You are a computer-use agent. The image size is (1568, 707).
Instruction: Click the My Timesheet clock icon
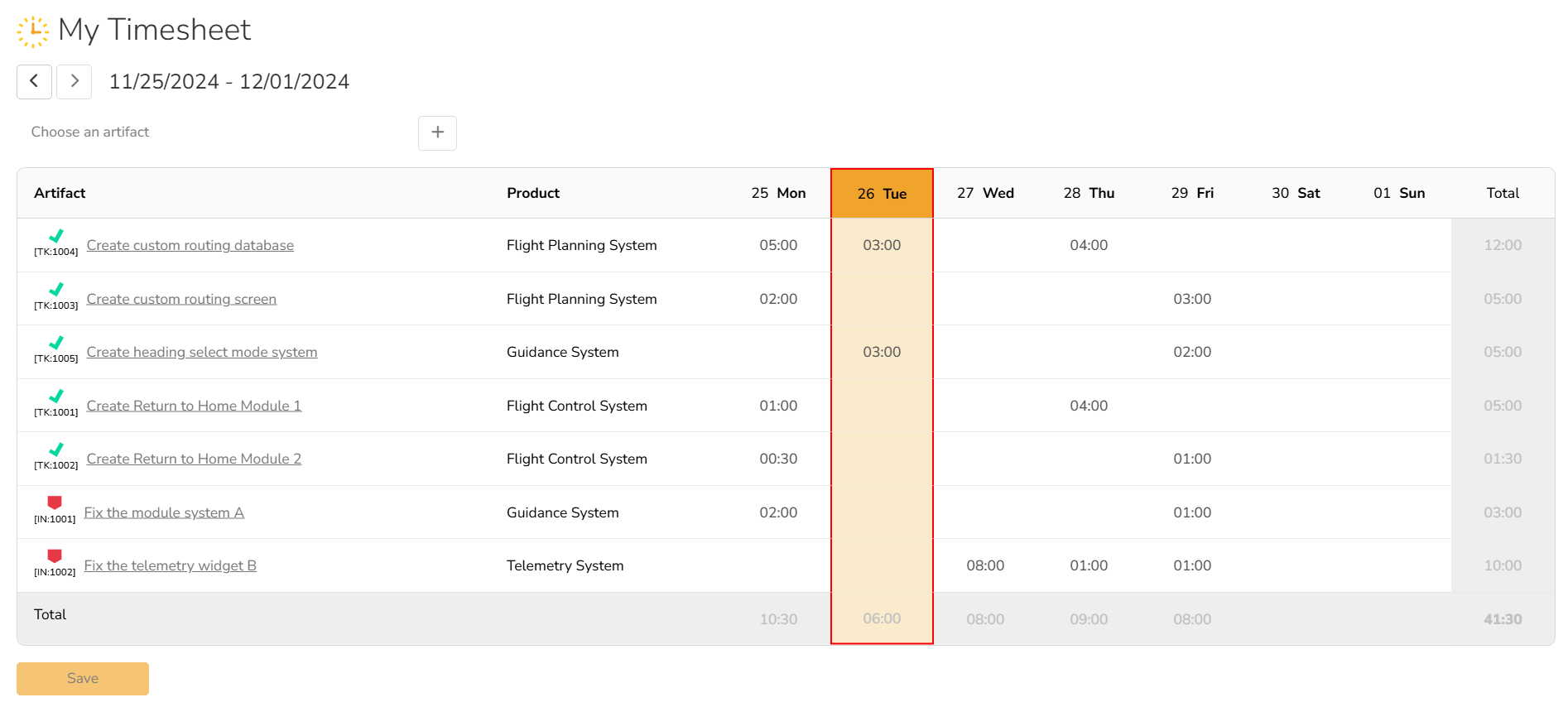[33, 31]
